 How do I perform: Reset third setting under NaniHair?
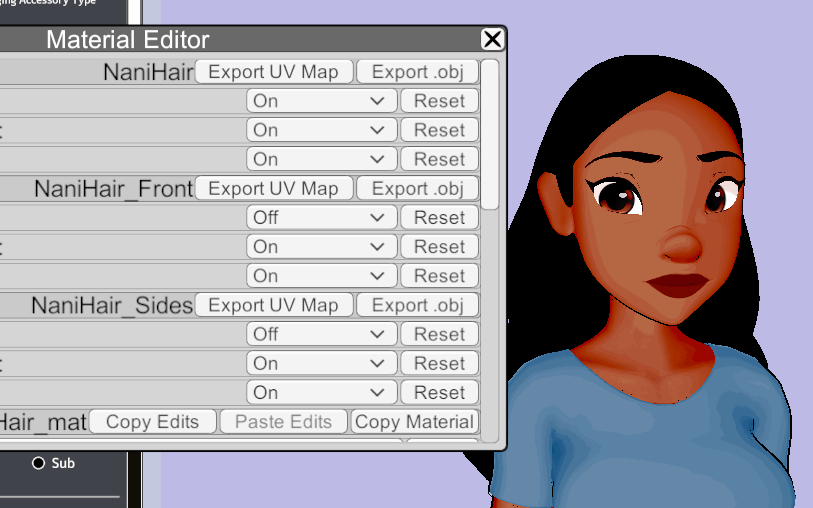pos(439,159)
